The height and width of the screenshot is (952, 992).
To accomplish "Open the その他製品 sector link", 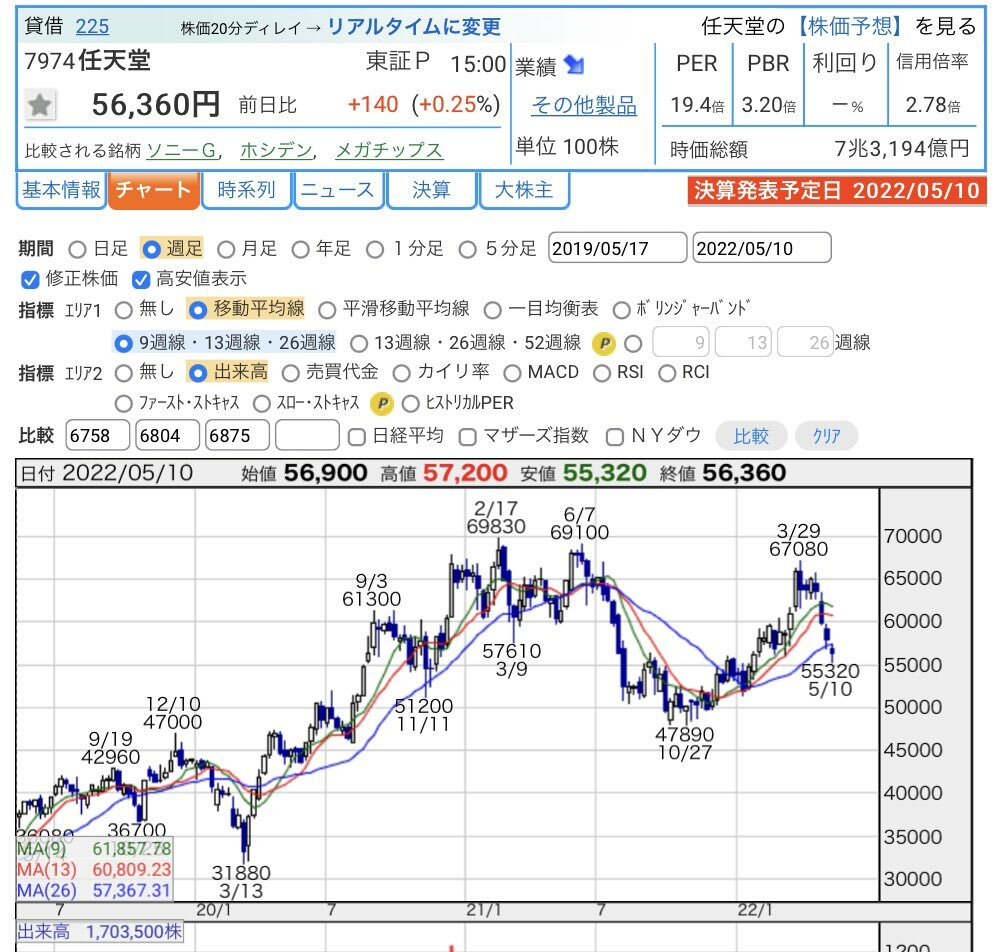I will click(x=583, y=106).
